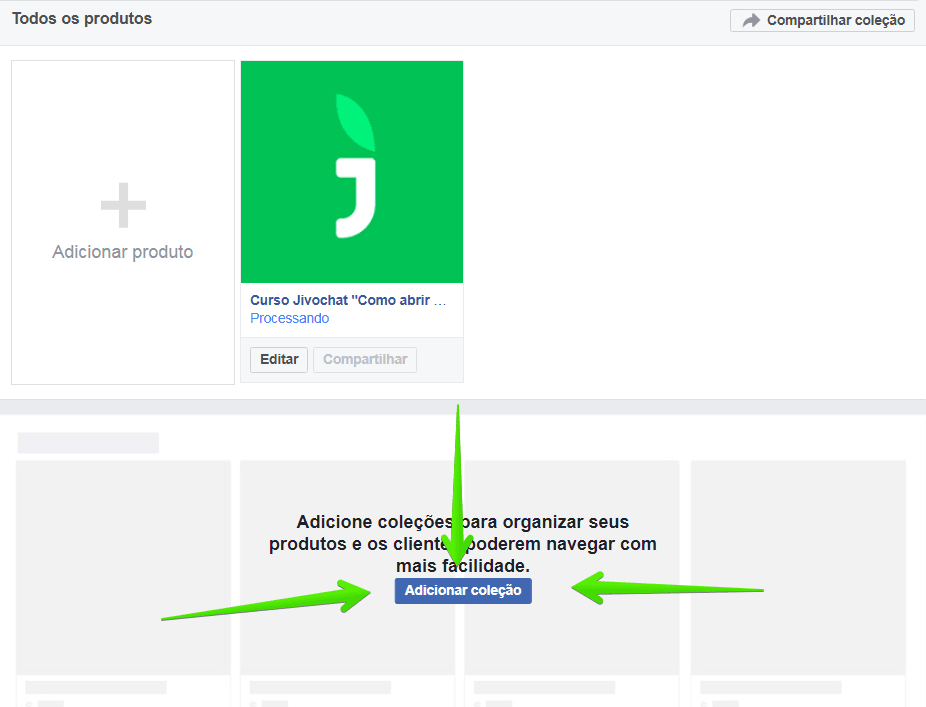Click the Adicionar coleção button
Viewport: 926px width, 707px height.
tap(463, 591)
